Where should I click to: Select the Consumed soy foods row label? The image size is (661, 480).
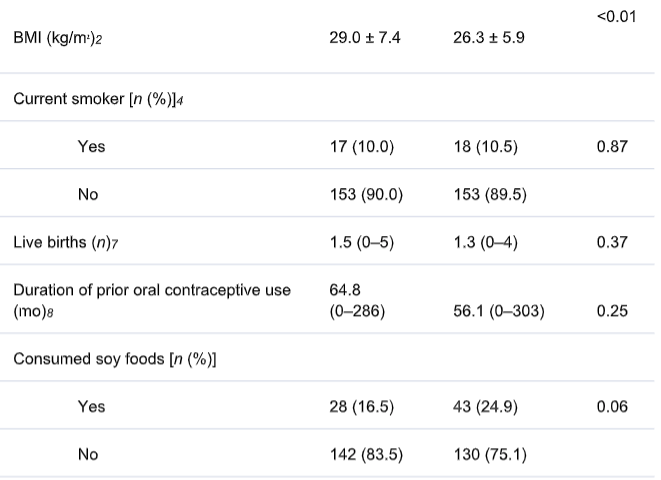tap(115, 359)
